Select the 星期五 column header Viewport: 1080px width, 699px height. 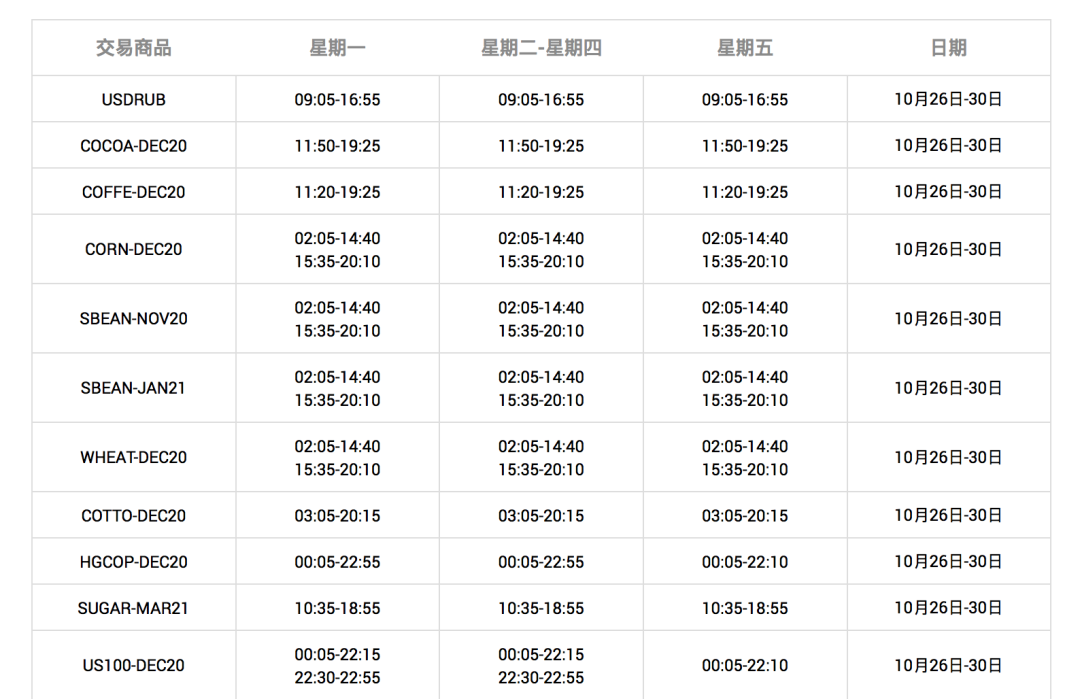tap(745, 48)
